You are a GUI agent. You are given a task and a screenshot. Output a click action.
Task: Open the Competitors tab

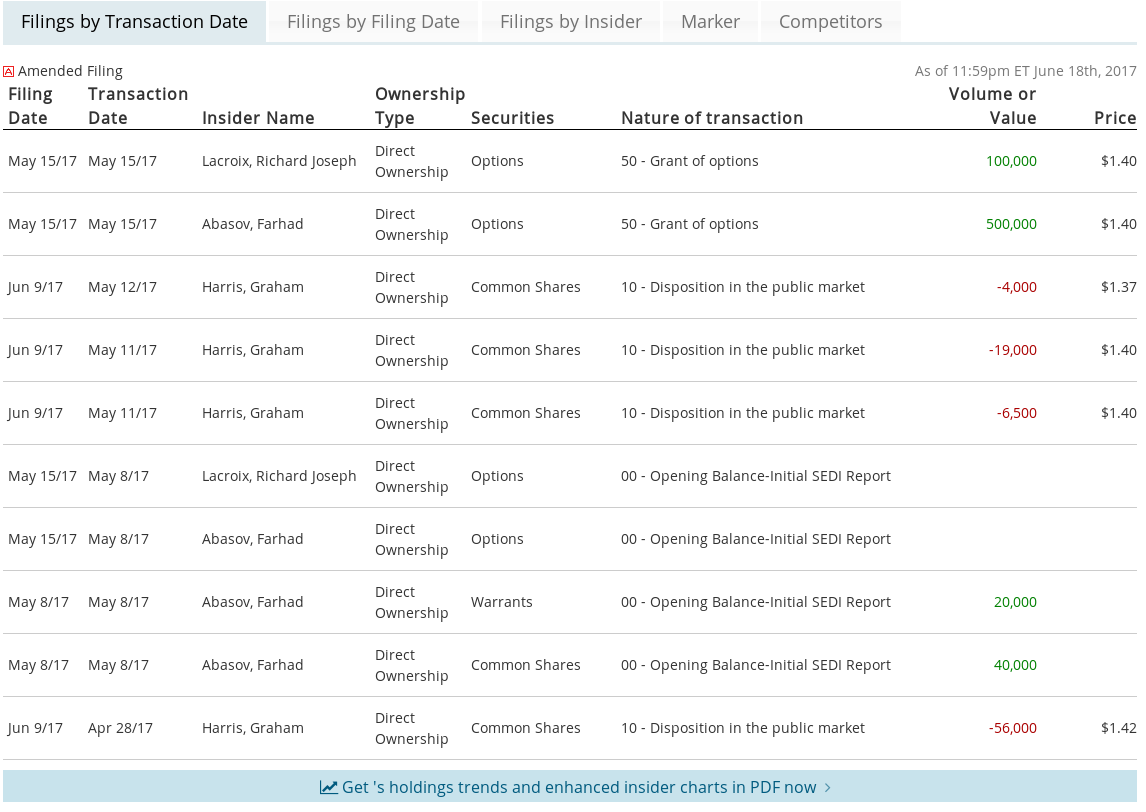[x=830, y=22]
